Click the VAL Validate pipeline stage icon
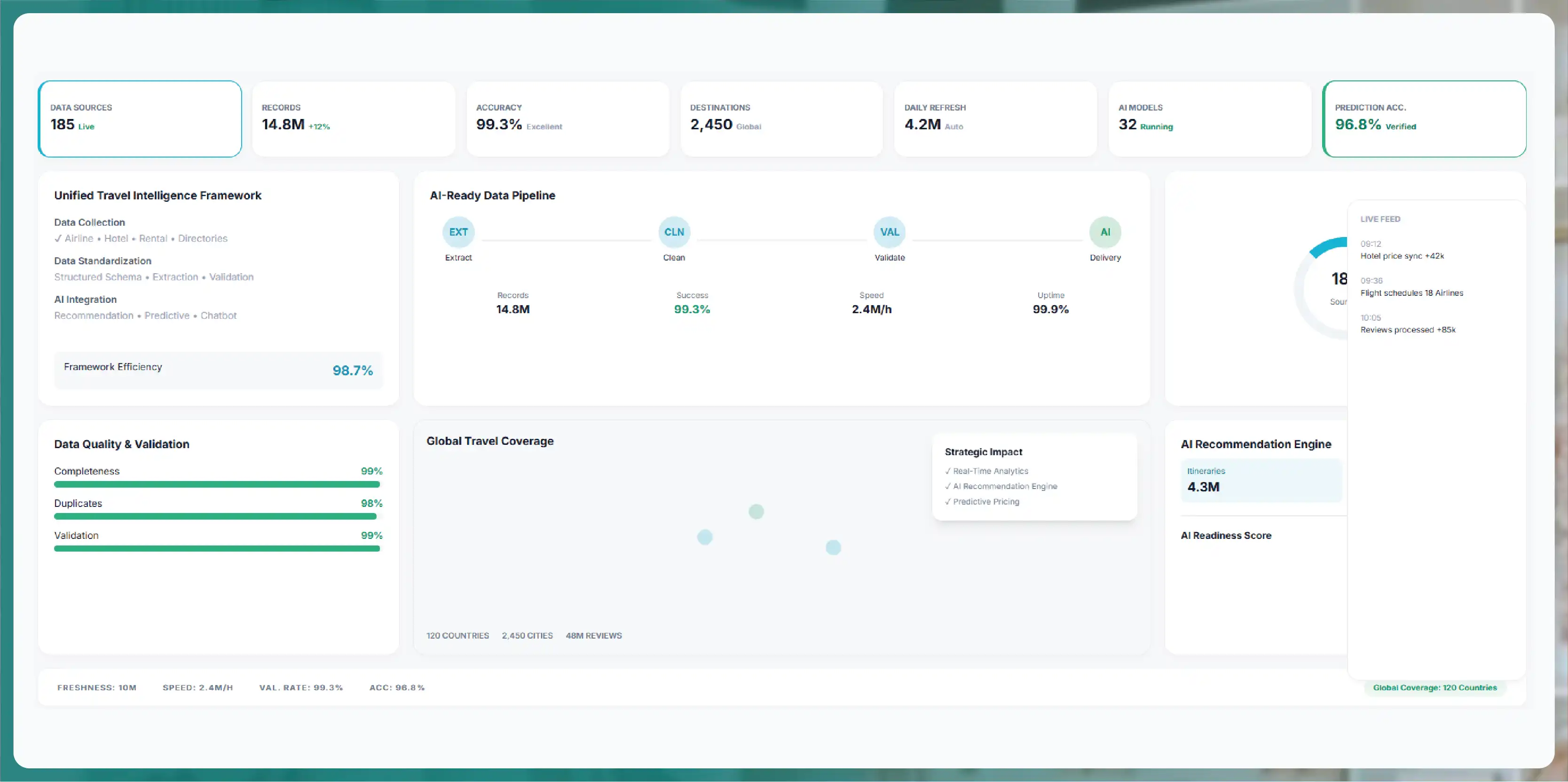 pos(889,232)
